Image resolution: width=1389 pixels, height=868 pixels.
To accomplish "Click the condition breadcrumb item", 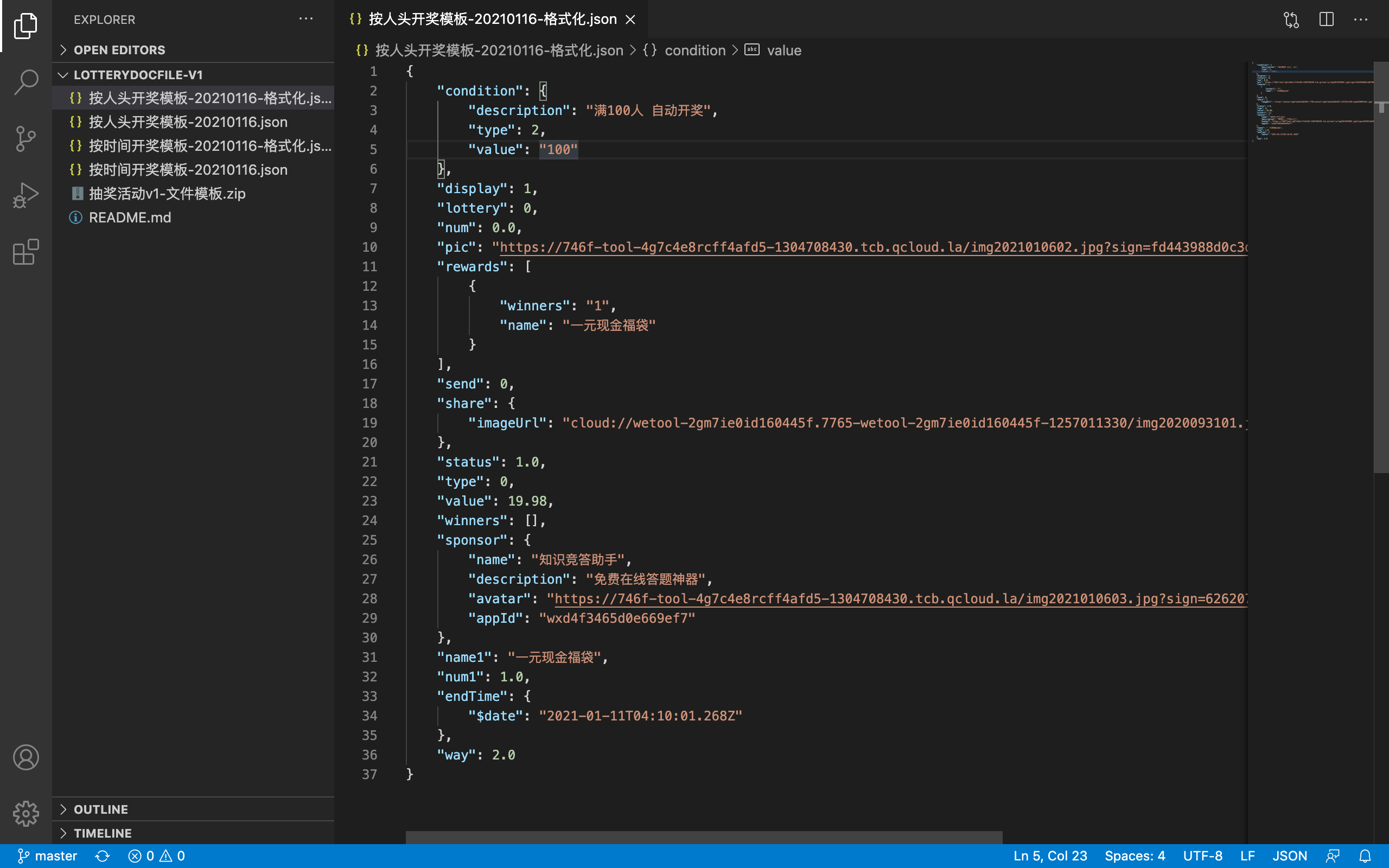I will (694, 50).
